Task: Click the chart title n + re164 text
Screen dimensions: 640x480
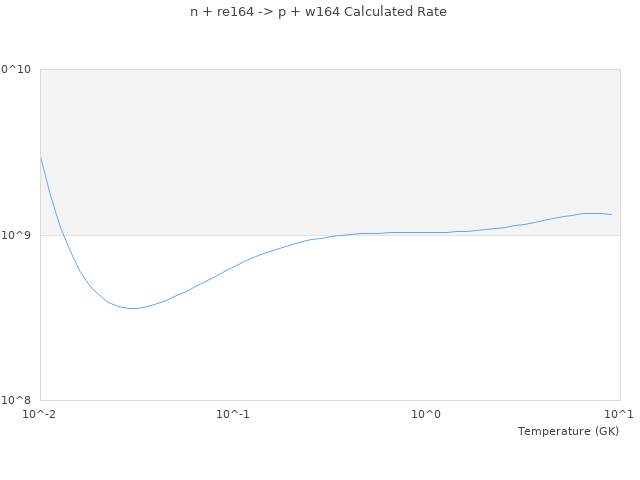Action: click(x=222, y=12)
